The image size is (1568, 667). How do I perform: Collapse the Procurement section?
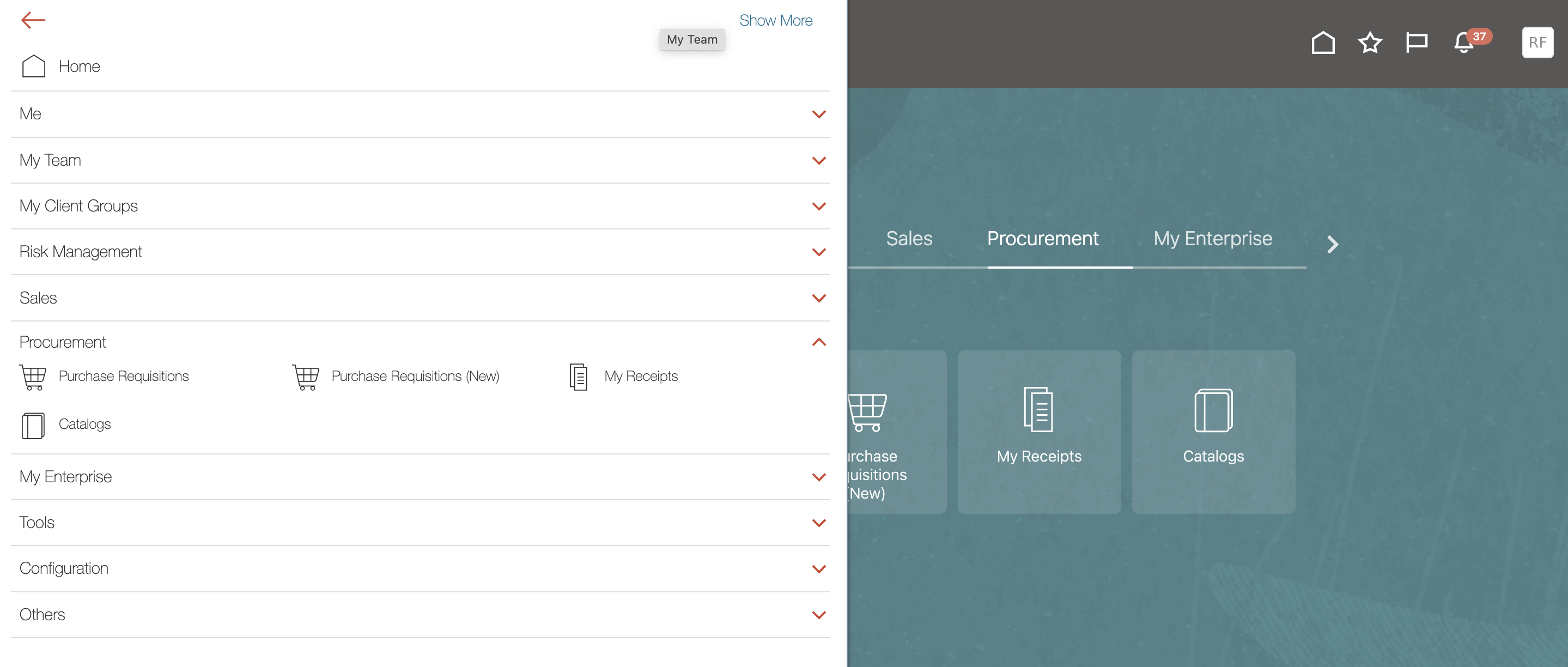819,342
